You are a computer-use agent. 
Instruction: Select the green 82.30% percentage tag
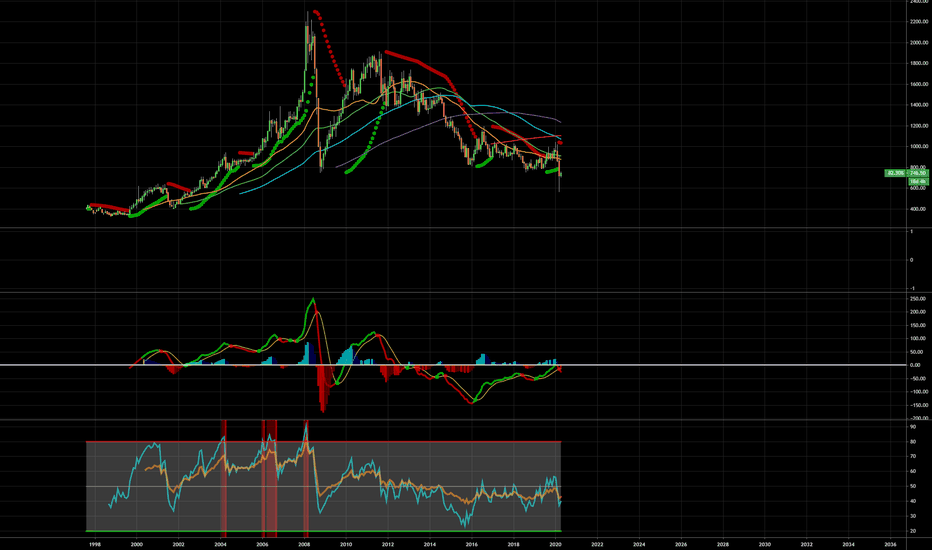(896, 173)
